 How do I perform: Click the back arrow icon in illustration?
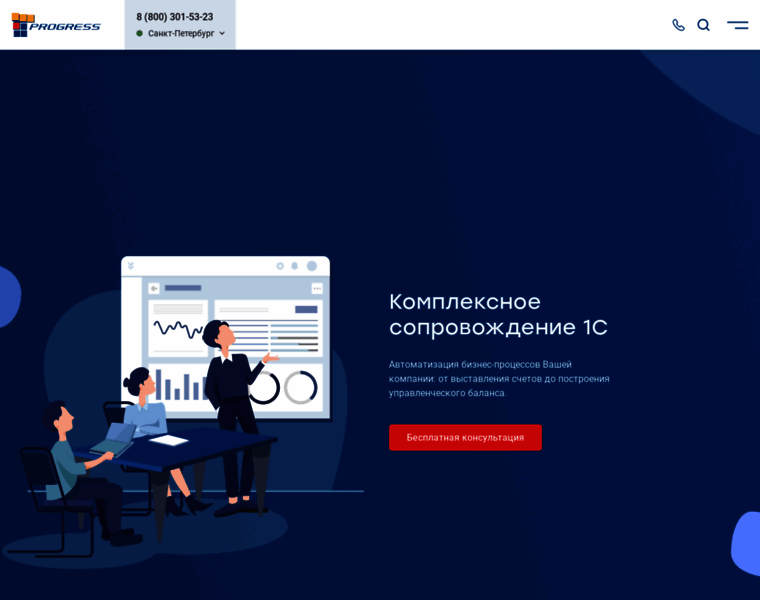154,288
